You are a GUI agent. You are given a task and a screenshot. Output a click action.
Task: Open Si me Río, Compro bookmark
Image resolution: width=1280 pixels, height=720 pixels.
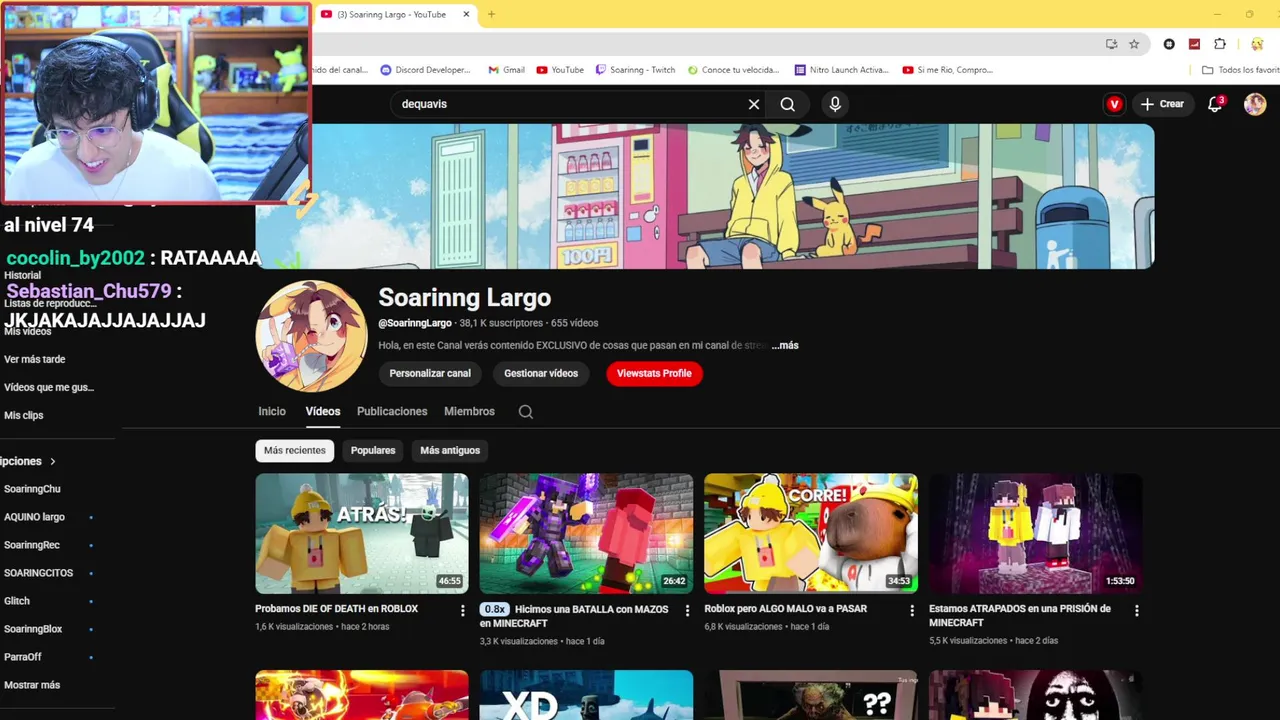pyautogui.click(x=947, y=70)
